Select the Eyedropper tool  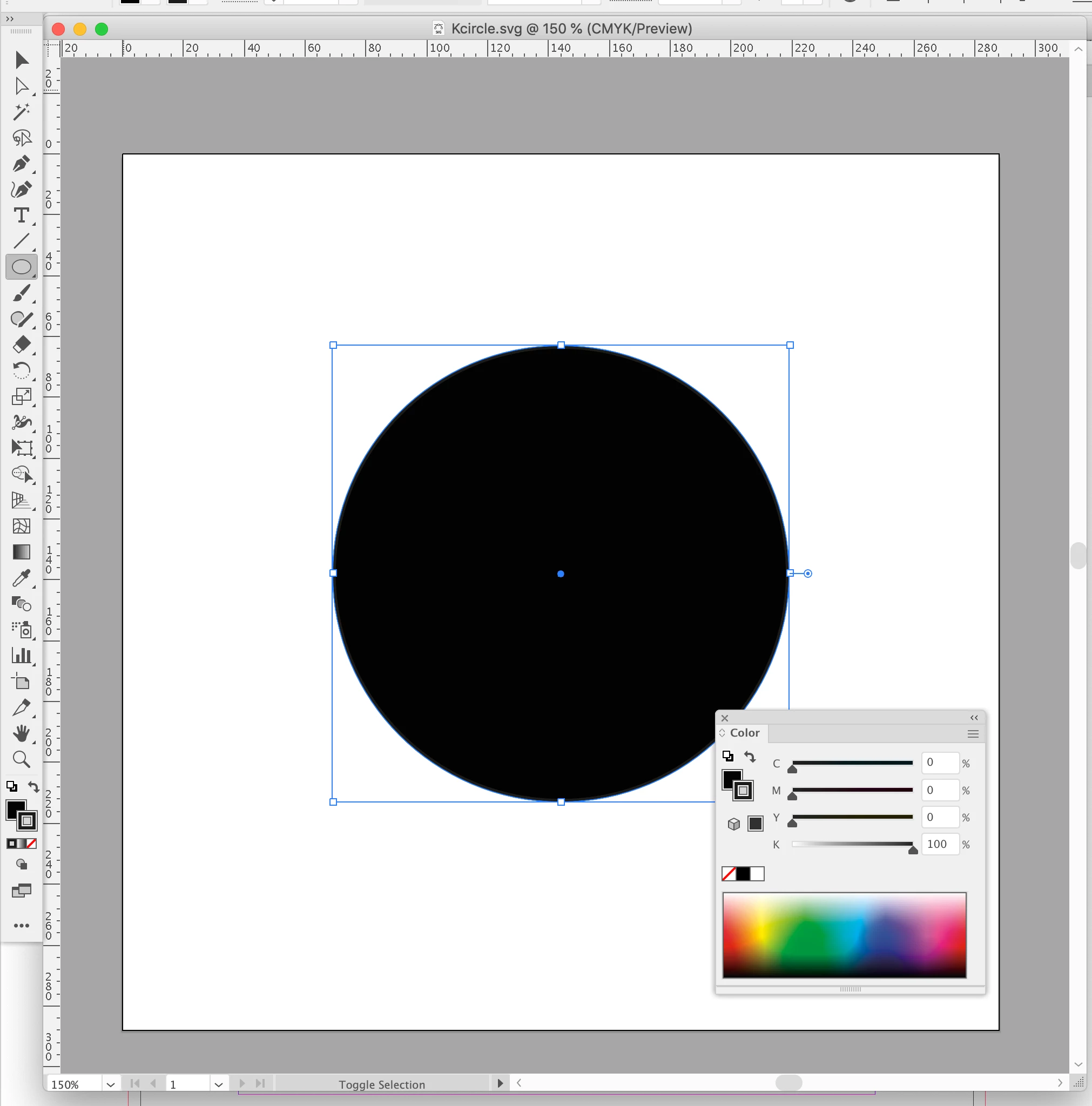21,578
